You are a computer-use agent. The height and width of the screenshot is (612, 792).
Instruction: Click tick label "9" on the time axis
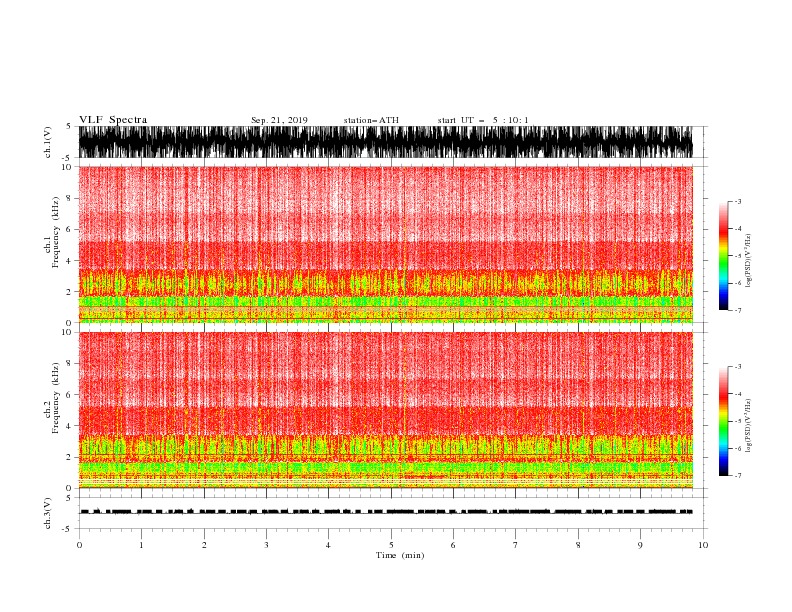(640, 545)
